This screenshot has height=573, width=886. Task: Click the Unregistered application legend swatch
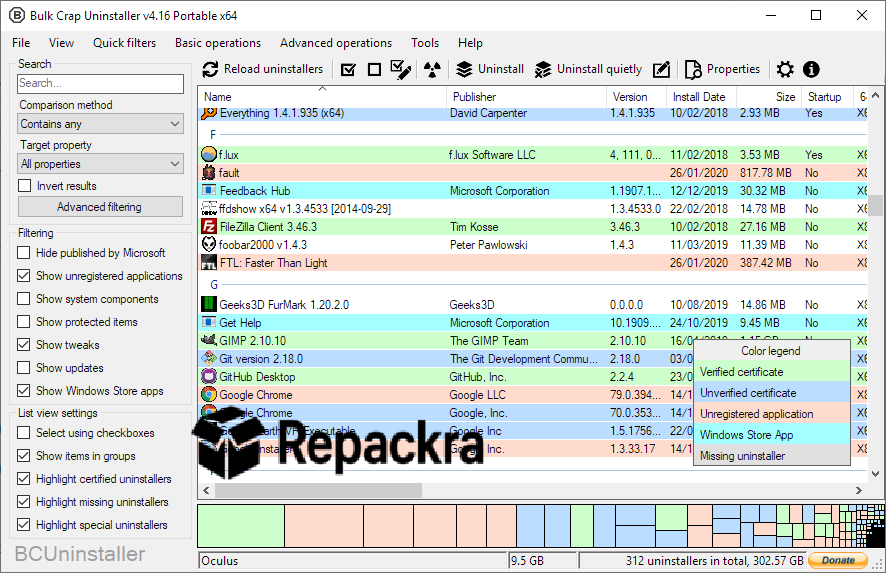772,414
